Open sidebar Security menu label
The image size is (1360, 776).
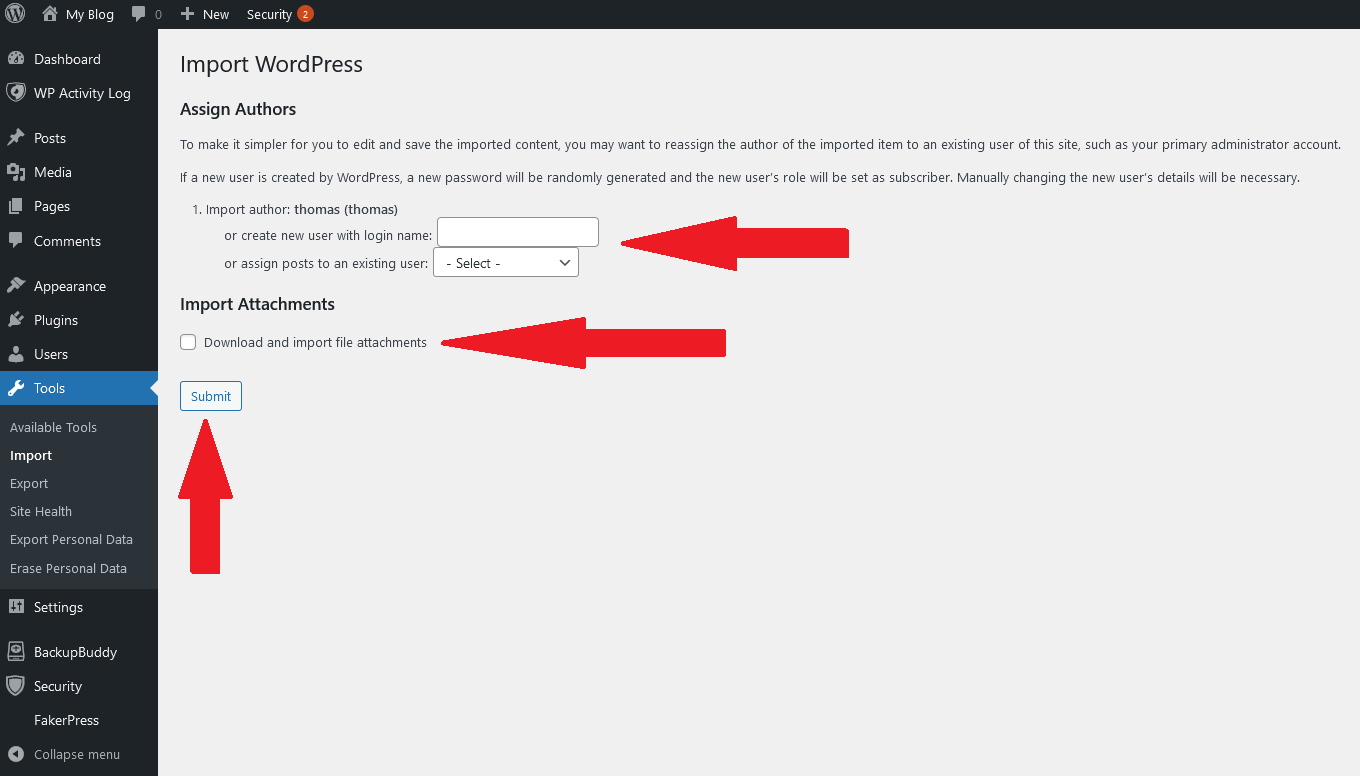[x=58, y=686]
